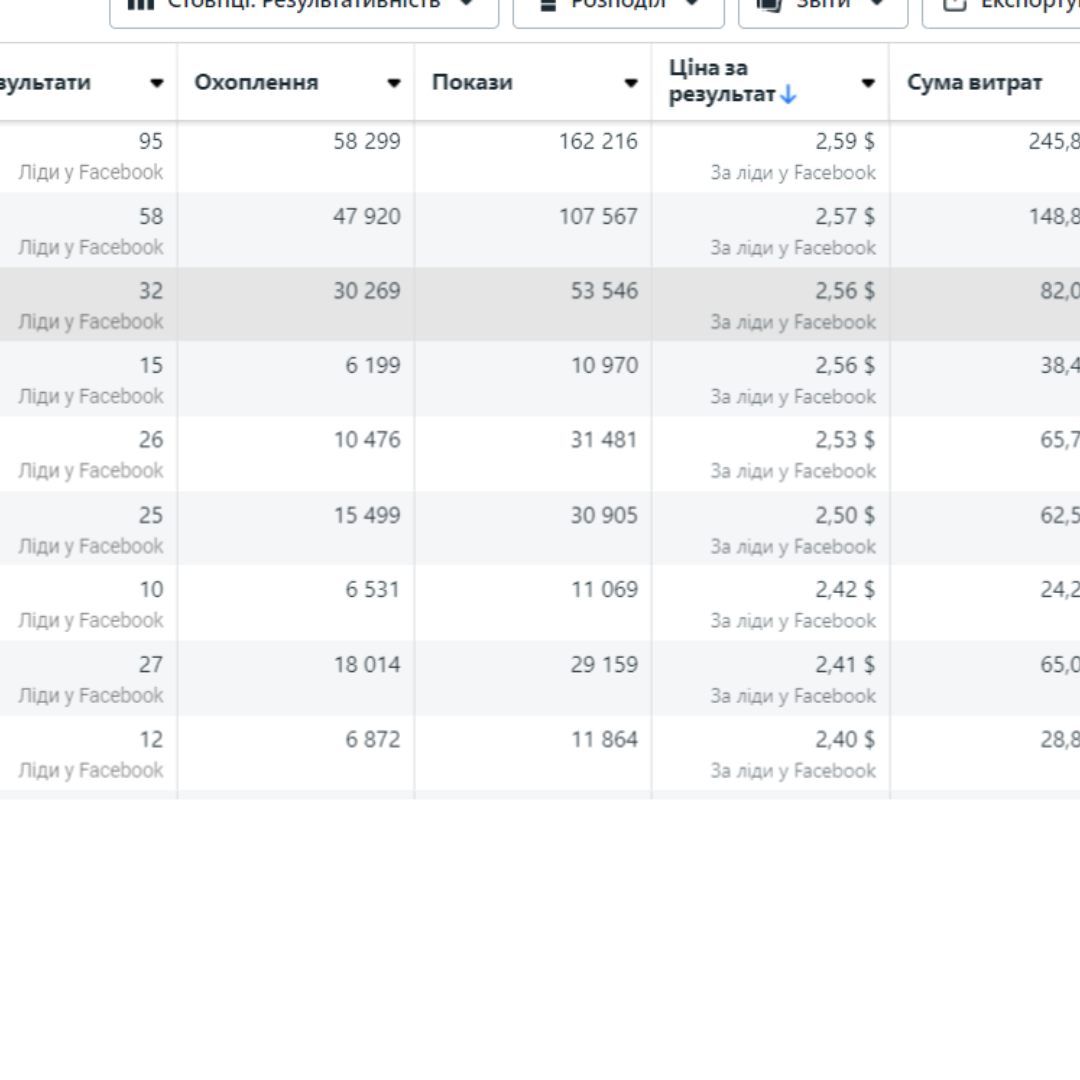Screen dimensions: 1080x1080
Task: Click the reports icon beside Звіти
Action: pos(769,5)
